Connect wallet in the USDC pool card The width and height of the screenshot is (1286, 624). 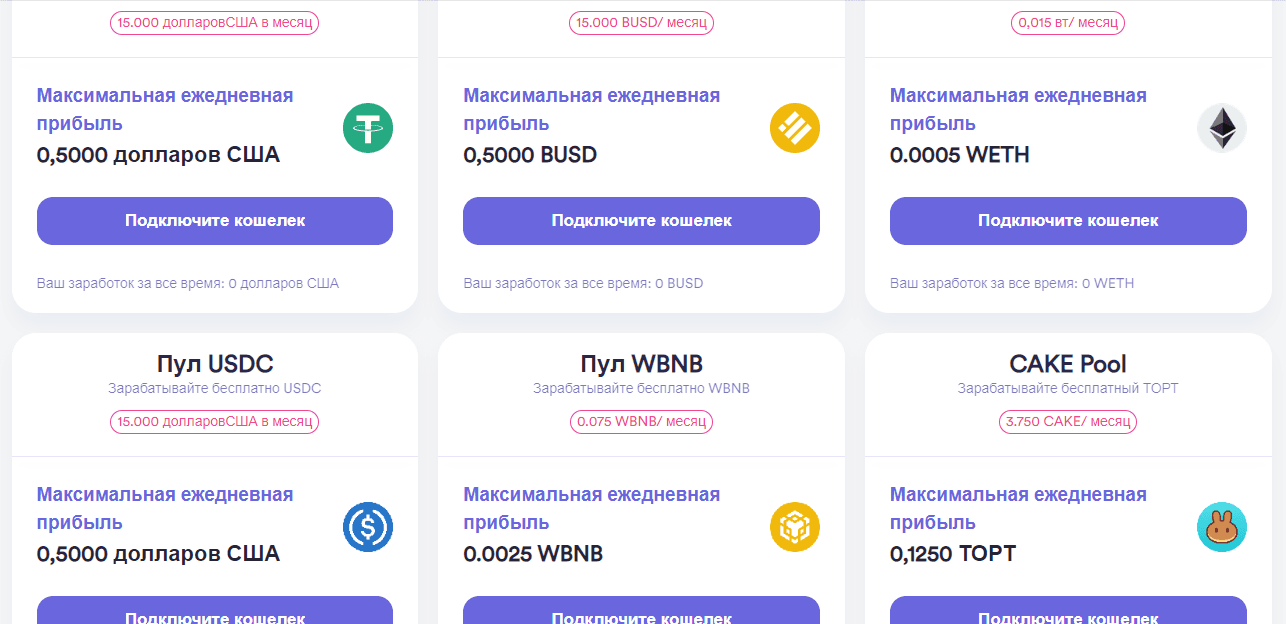(x=215, y=612)
